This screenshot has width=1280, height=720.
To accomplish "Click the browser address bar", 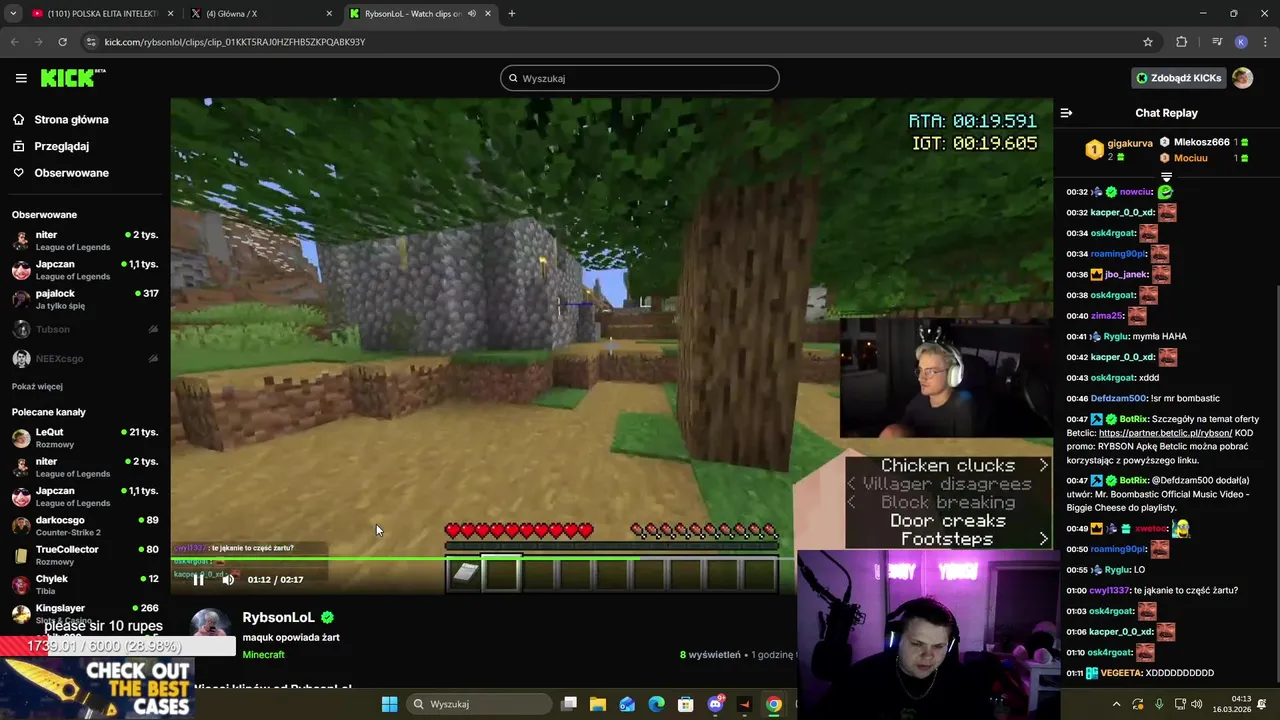I will pos(620,42).
